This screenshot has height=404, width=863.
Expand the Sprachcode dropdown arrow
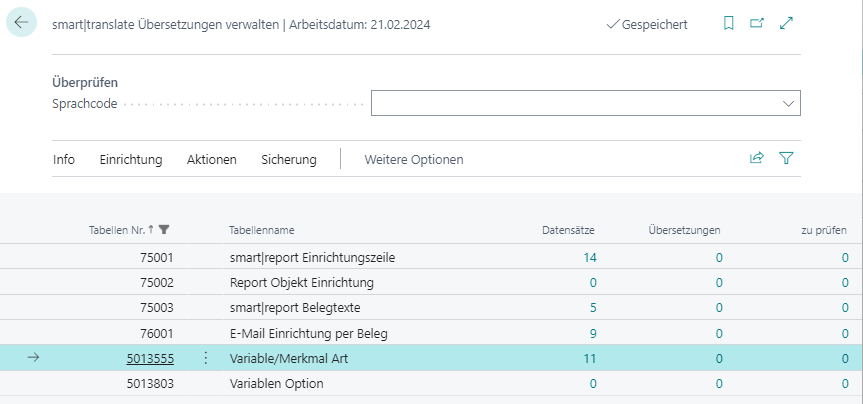[787, 103]
